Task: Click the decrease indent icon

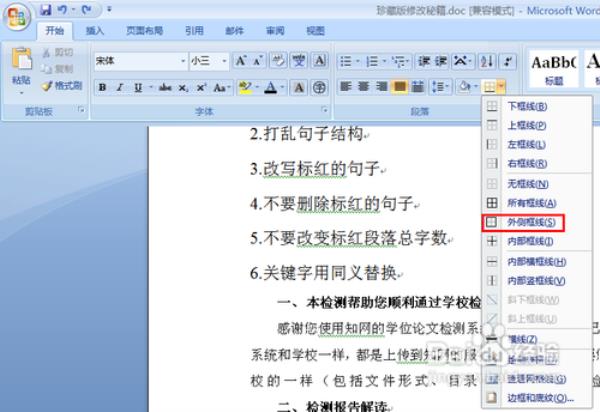Action: tap(424, 61)
